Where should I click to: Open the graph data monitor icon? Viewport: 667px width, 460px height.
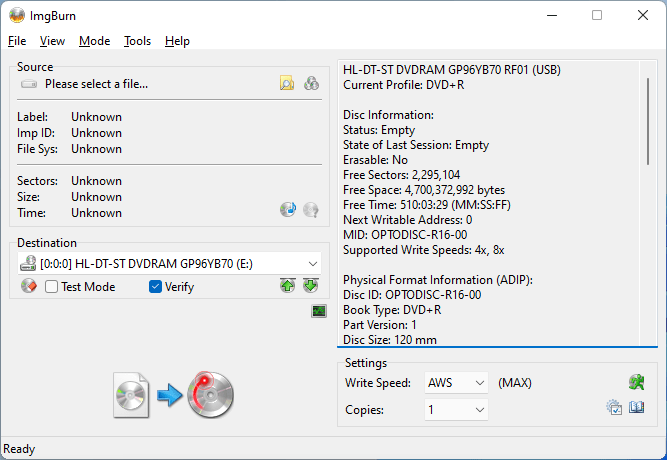(x=319, y=311)
